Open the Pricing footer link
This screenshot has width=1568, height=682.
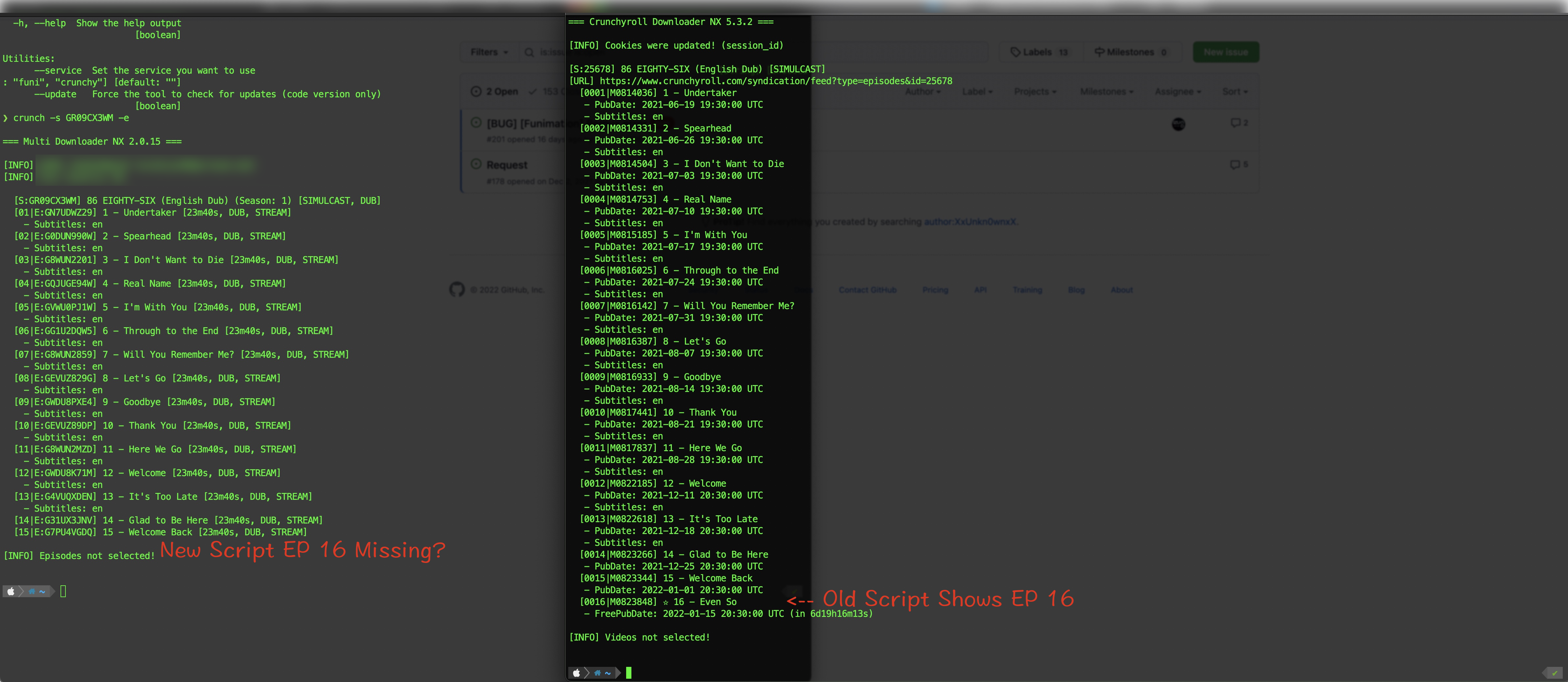(935, 290)
